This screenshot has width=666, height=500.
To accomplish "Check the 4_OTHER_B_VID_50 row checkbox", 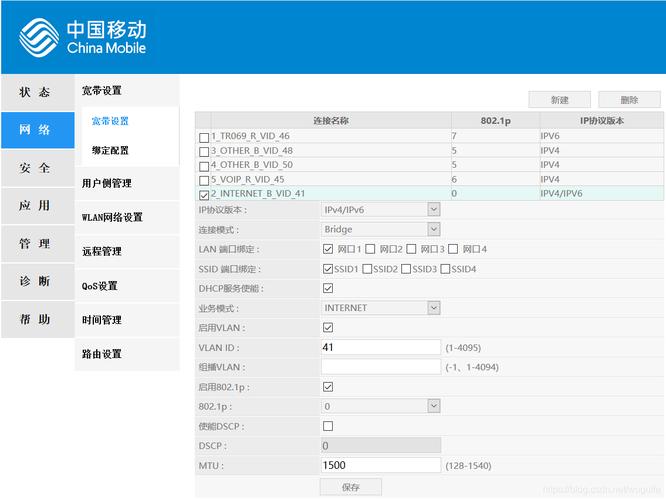I will tap(204, 166).
